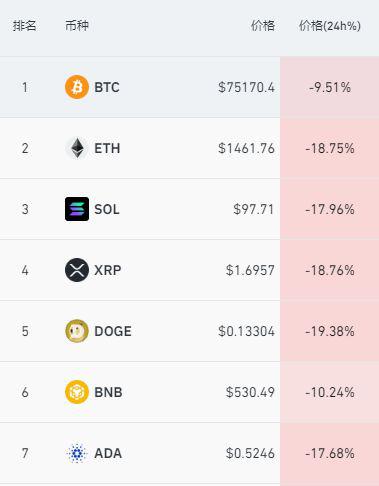The height and width of the screenshot is (486, 379).
Task: Sort by the 价格 column header
Action: click(x=263, y=26)
